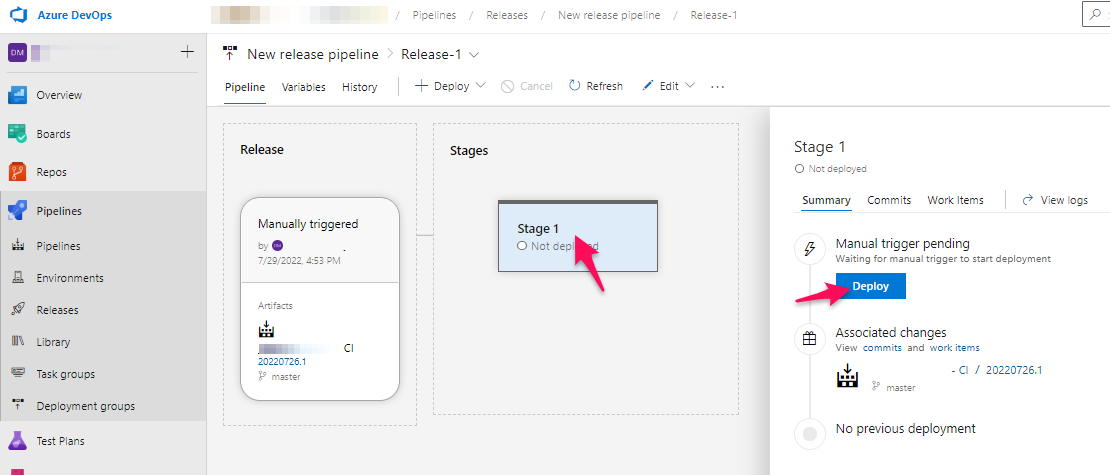Click the Task groups icon
The image size is (1110, 475).
pos(18,373)
